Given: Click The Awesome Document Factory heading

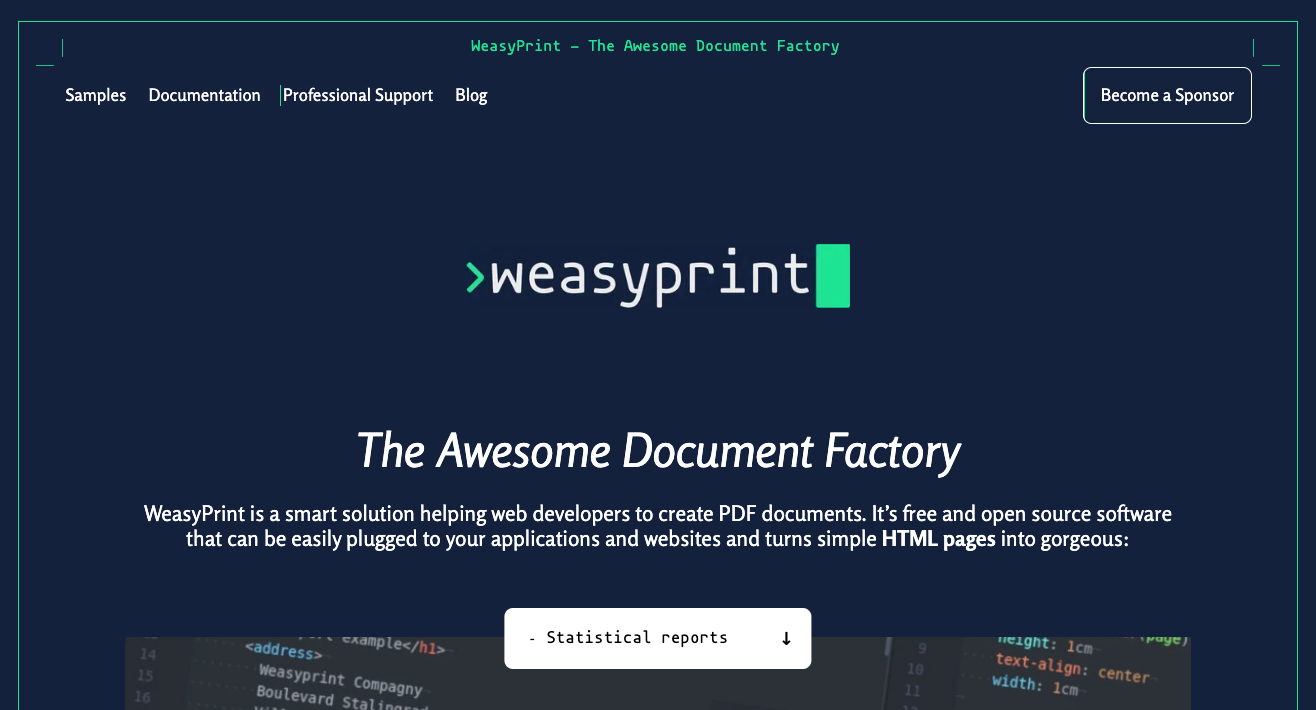Looking at the screenshot, I should [657, 452].
